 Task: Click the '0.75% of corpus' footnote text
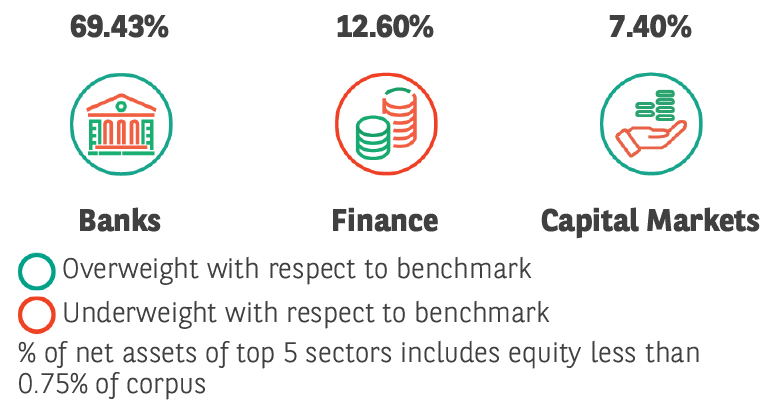(x=112, y=383)
